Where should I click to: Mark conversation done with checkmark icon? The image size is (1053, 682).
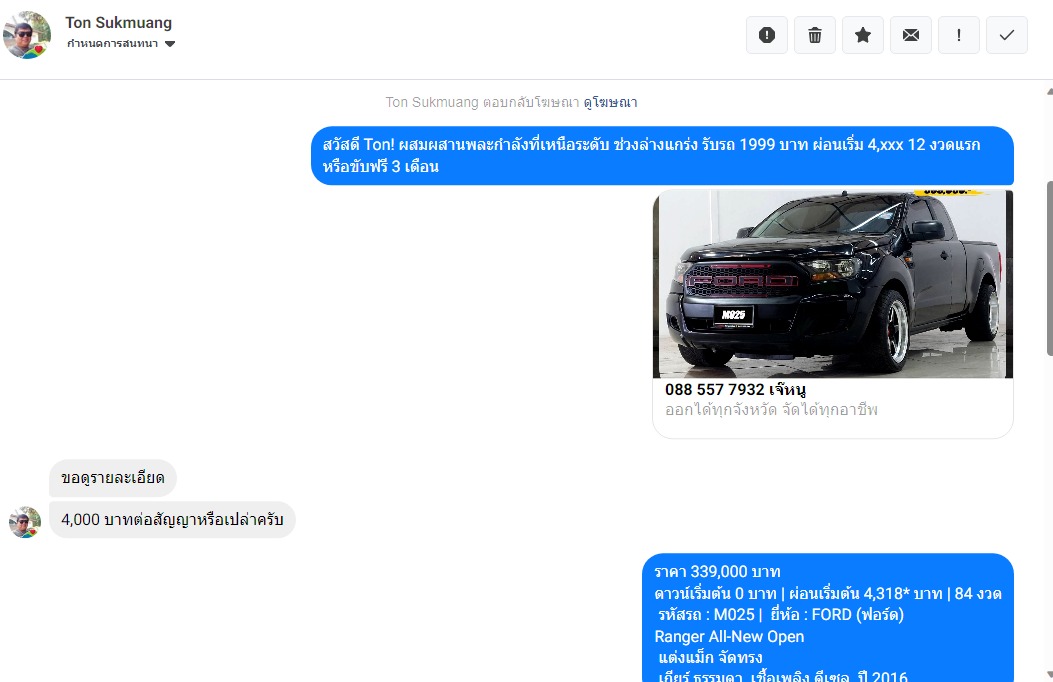pos(1007,35)
